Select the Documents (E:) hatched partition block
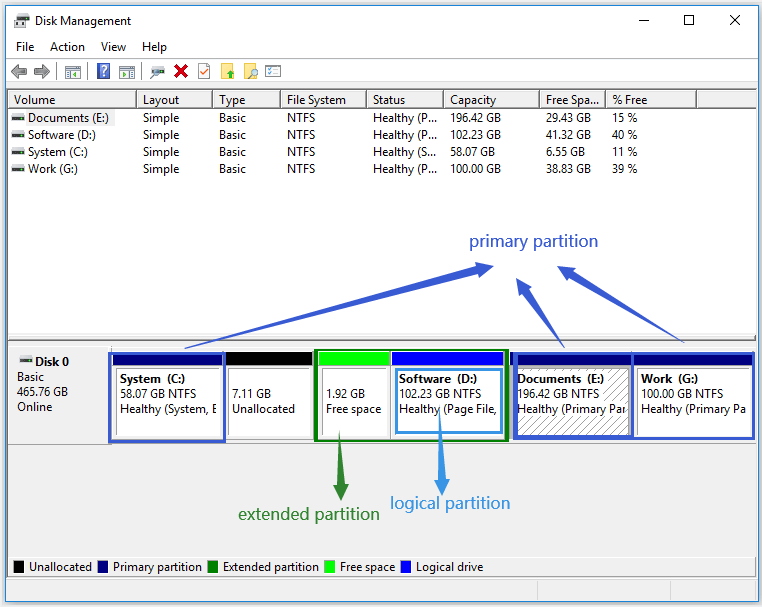 tap(573, 397)
